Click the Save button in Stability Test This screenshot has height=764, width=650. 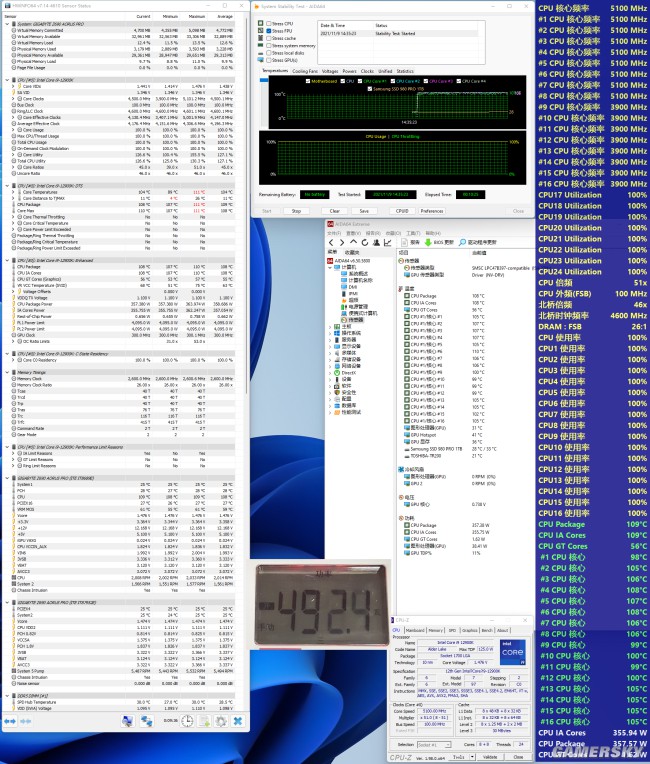(x=364, y=211)
